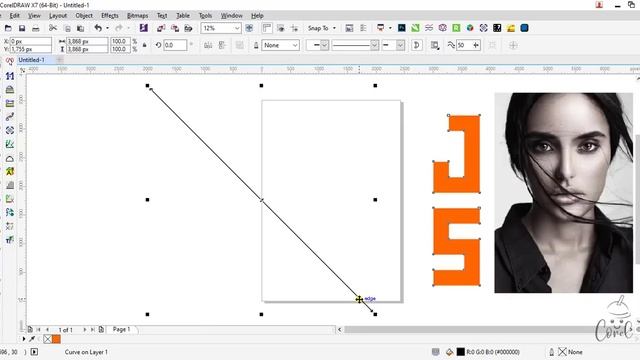The width and height of the screenshot is (640, 360).
Task: Toggle the Show grid icon
Action: [280, 28]
